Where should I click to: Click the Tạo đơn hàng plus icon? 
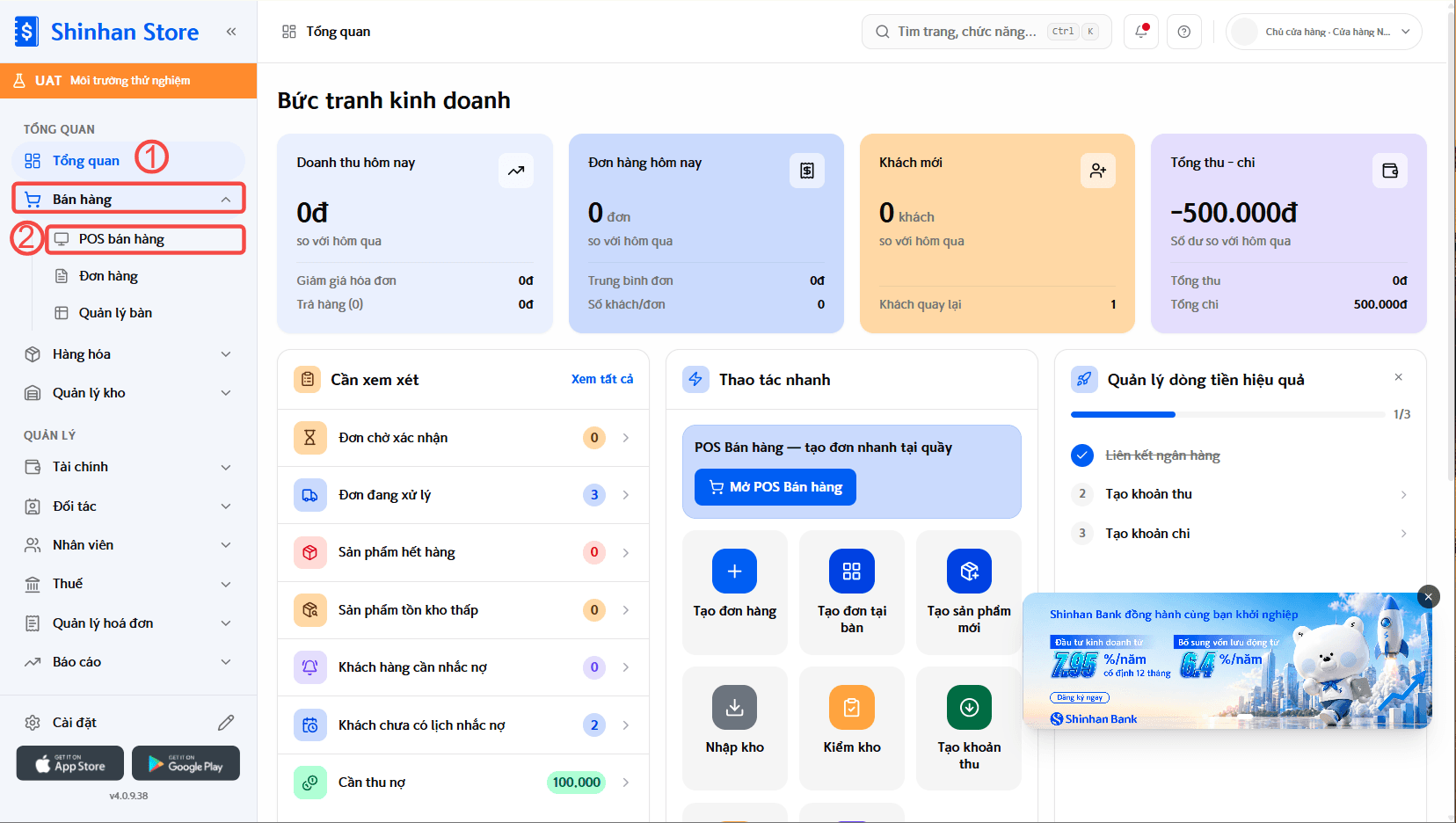[x=735, y=572]
